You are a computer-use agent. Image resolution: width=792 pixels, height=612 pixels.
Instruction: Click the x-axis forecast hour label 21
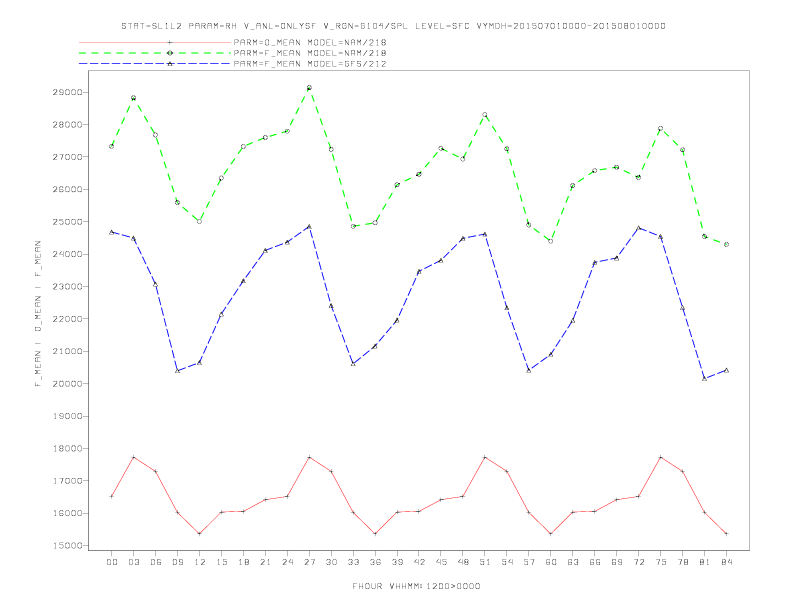pyautogui.click(x=265, y=562)
